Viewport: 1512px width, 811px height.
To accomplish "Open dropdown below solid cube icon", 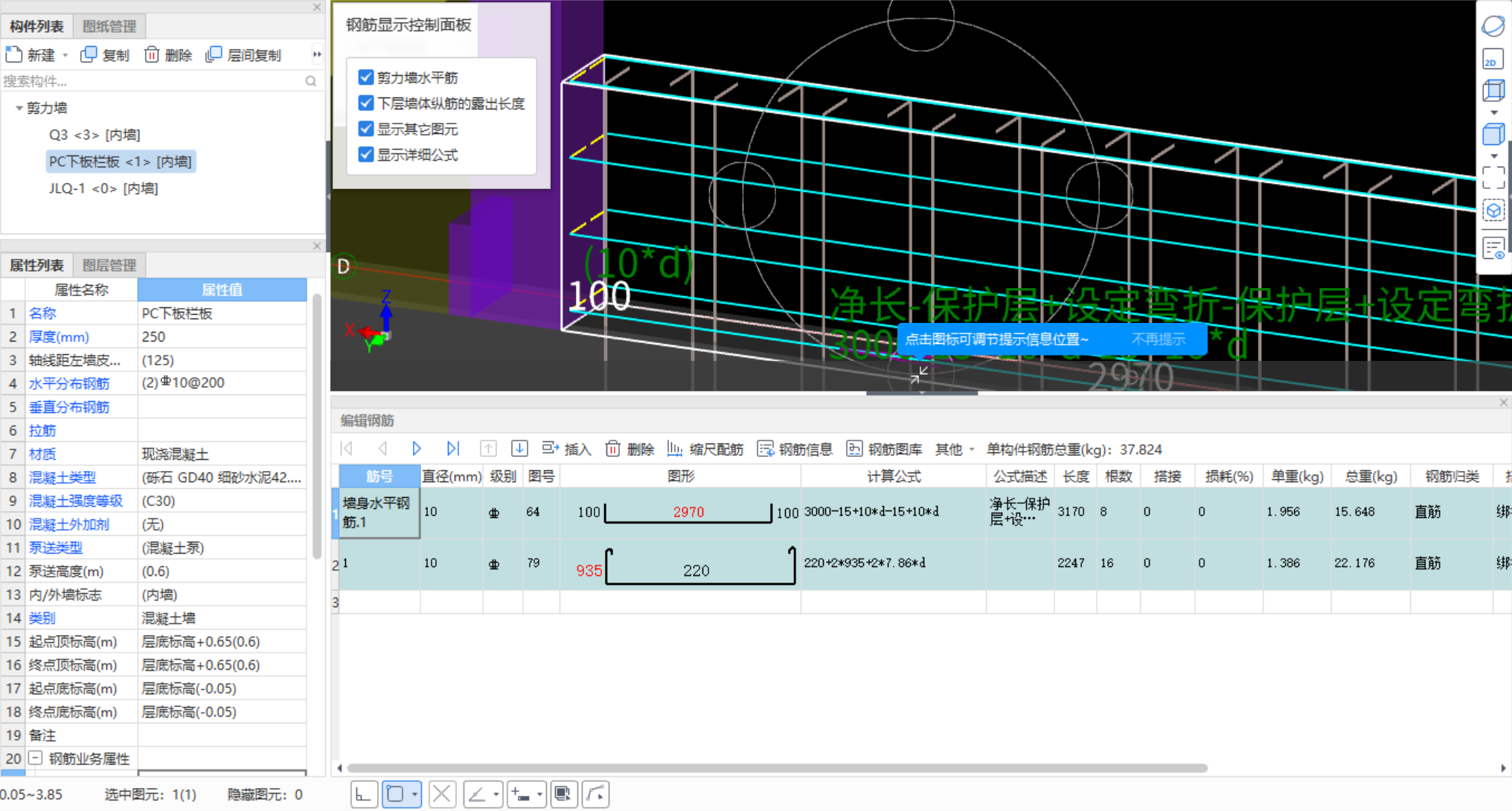I will 1493,156.
